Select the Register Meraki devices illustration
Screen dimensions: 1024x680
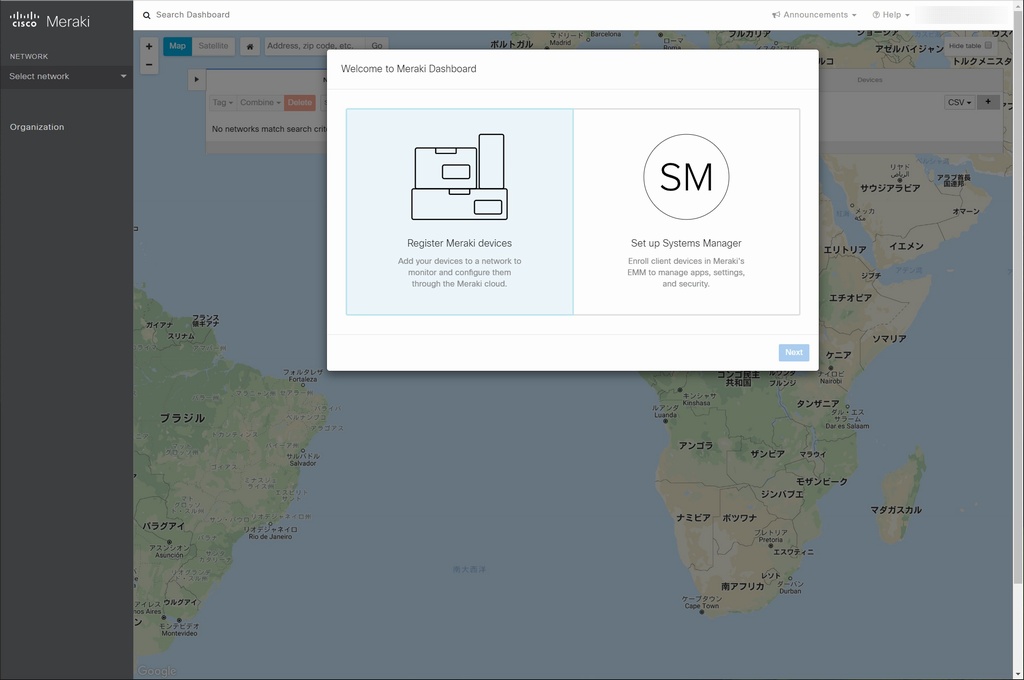click(x=459, y=177)
